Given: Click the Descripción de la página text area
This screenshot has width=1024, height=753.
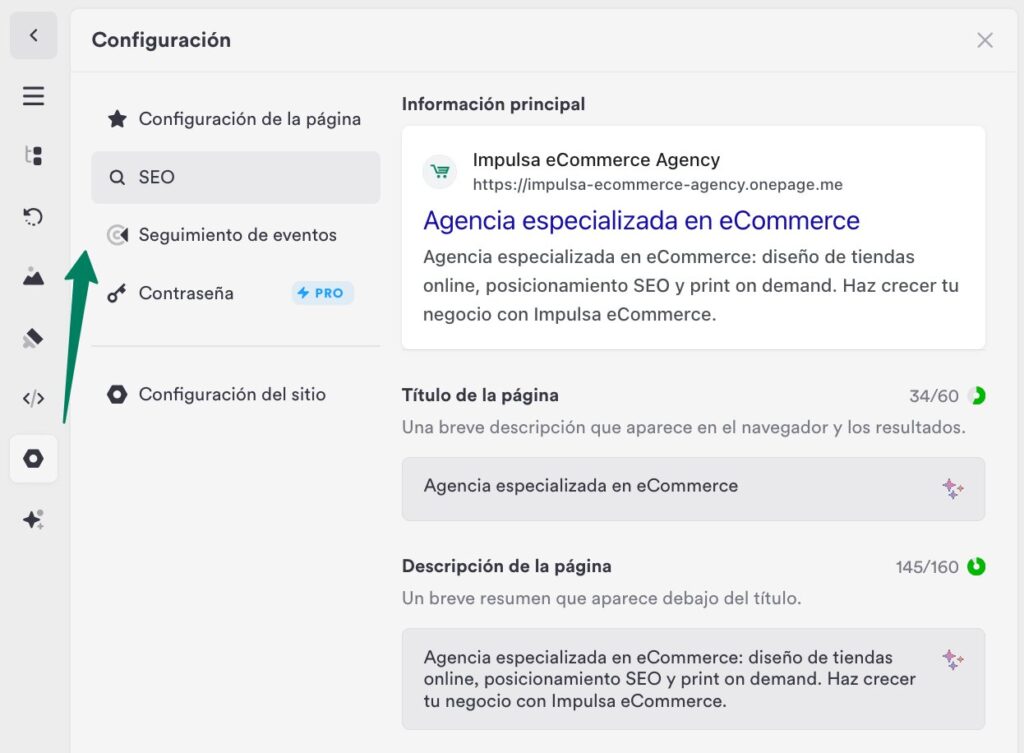Looking at the screenshot, I should [693, 679].
